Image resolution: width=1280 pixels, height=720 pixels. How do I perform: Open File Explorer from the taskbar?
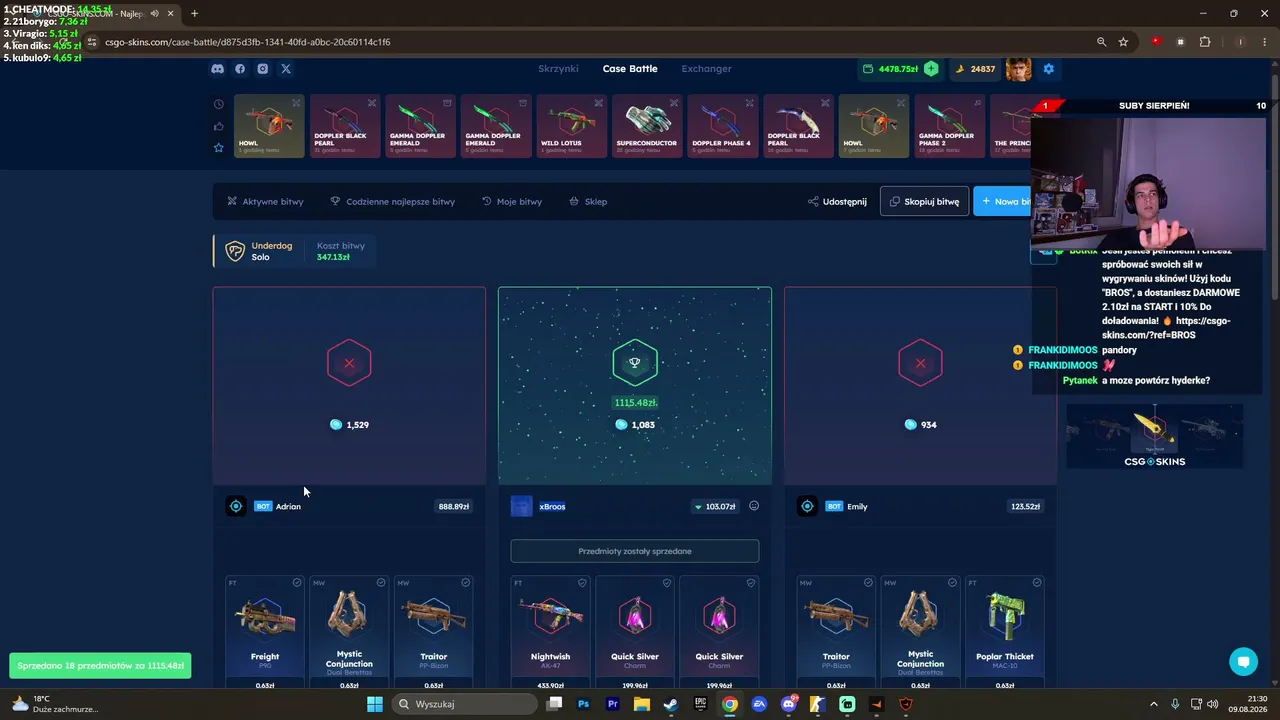(642, 704)
